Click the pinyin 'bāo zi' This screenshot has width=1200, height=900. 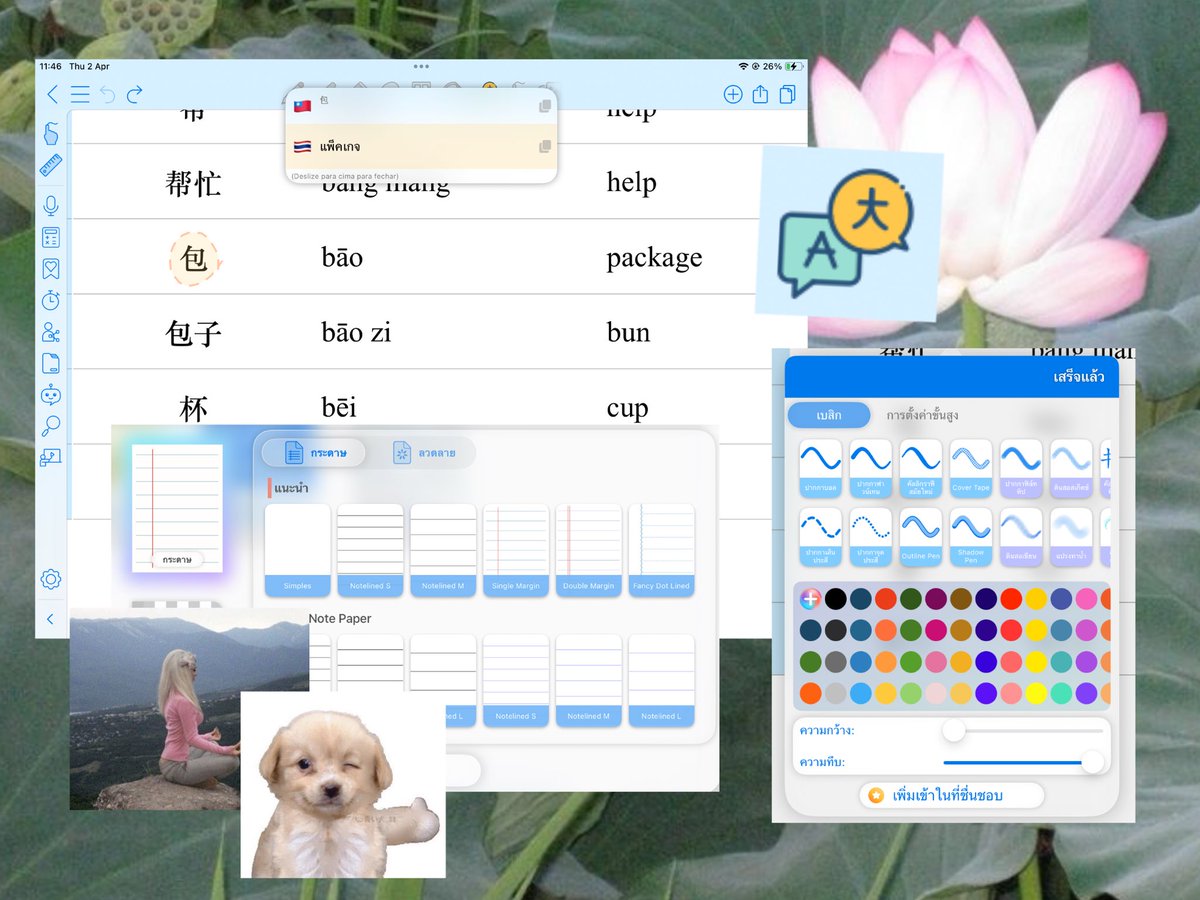coord(356,333)
